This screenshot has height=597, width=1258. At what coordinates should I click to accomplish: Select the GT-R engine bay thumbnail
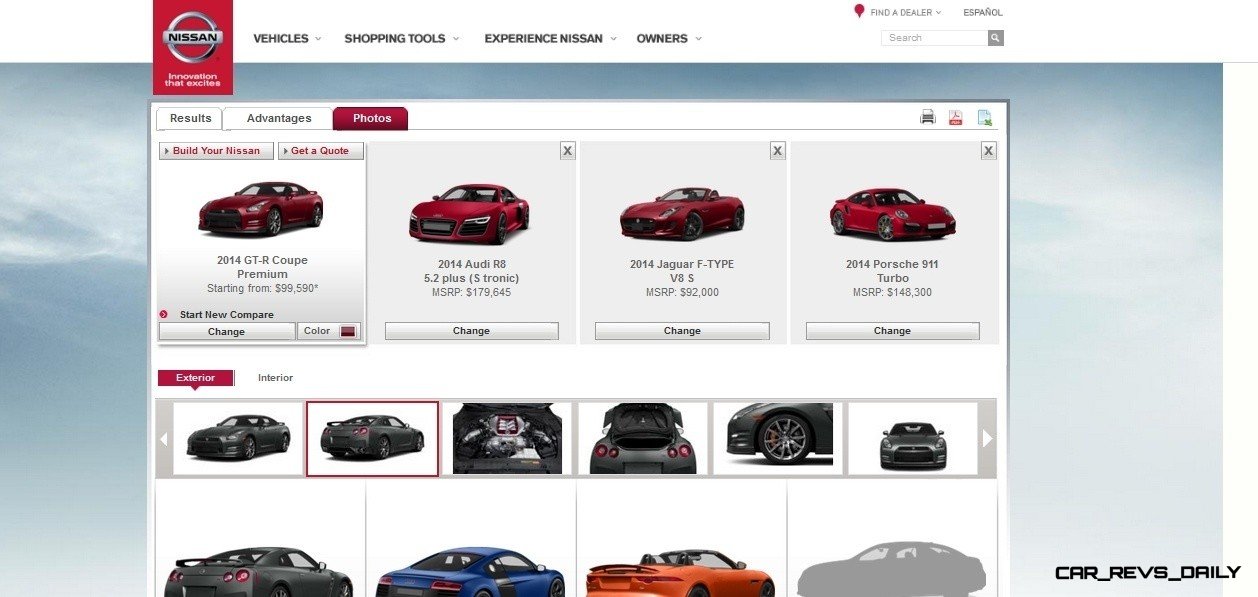coord(507,438)
